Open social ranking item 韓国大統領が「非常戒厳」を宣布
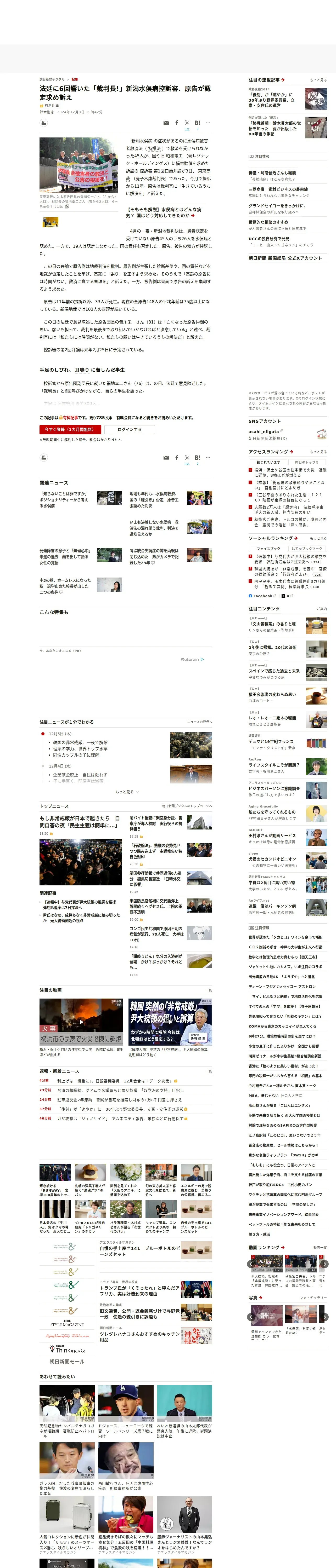 pos(290,572)
